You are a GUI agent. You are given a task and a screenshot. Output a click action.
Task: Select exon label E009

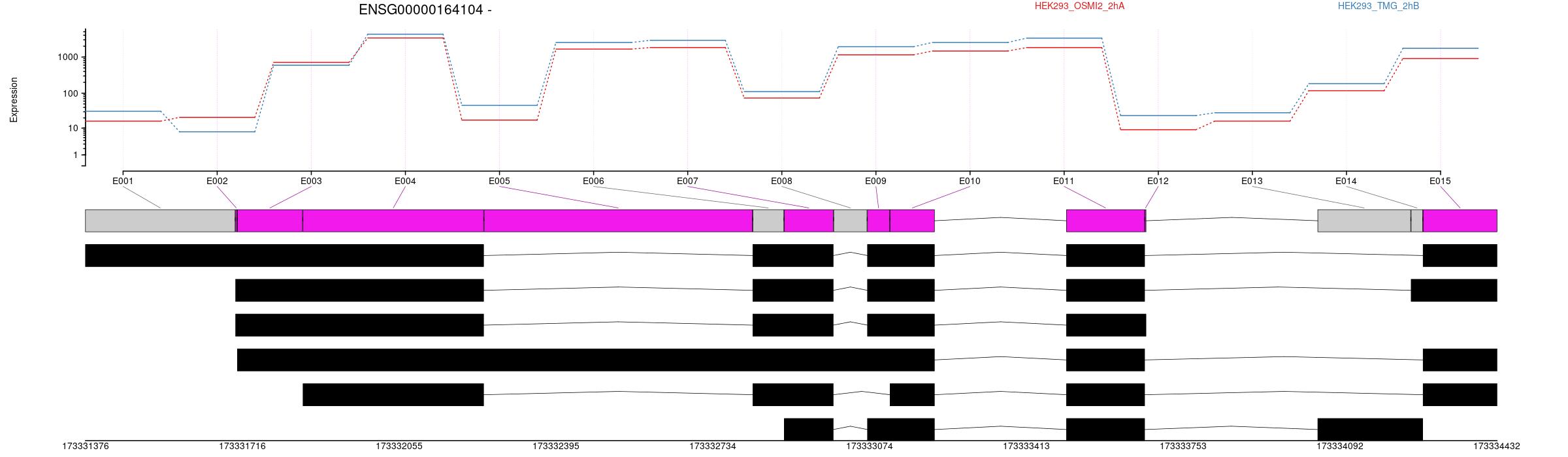click(875, 181)
